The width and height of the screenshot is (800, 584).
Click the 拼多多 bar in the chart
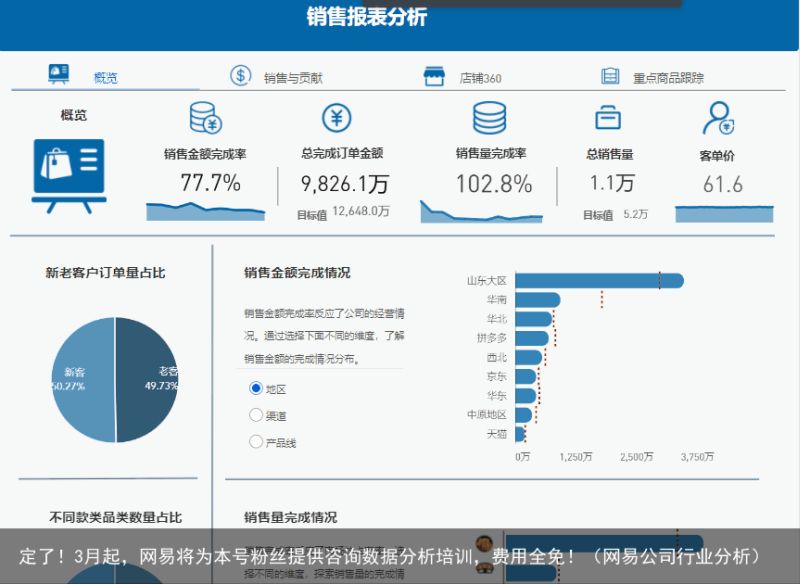click(532, 338)
